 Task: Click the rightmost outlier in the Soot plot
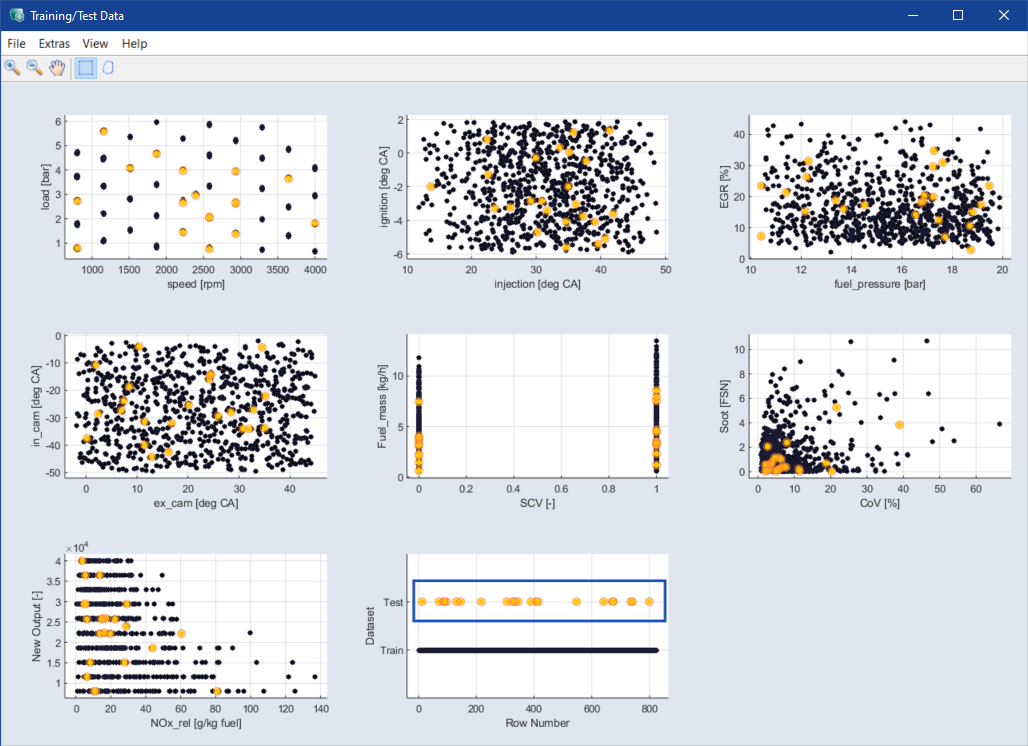click(999, 423)
